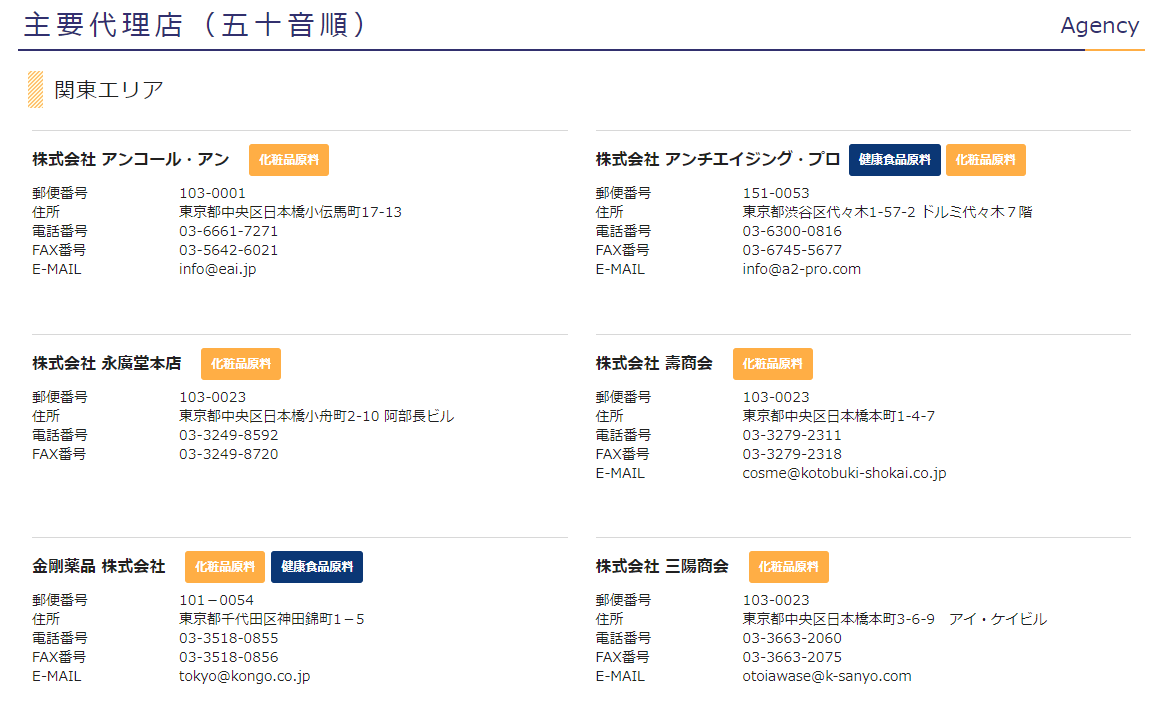This screenshot has height=712, width=1160.
Task: Click the E-MAIL label under 三陽商会
Action: pos(620,676)
